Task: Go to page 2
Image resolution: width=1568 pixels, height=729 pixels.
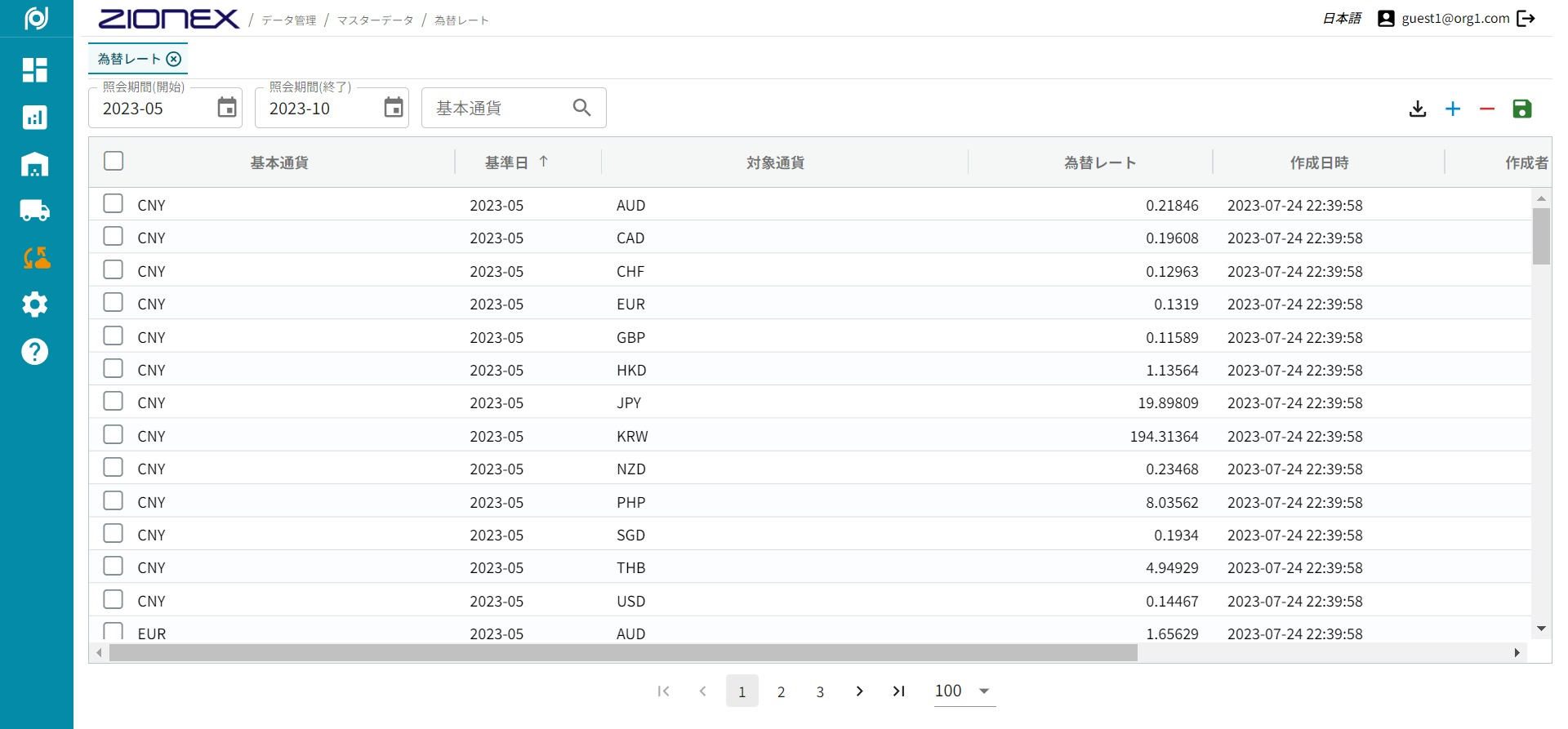Action: (x=782, y=691)
